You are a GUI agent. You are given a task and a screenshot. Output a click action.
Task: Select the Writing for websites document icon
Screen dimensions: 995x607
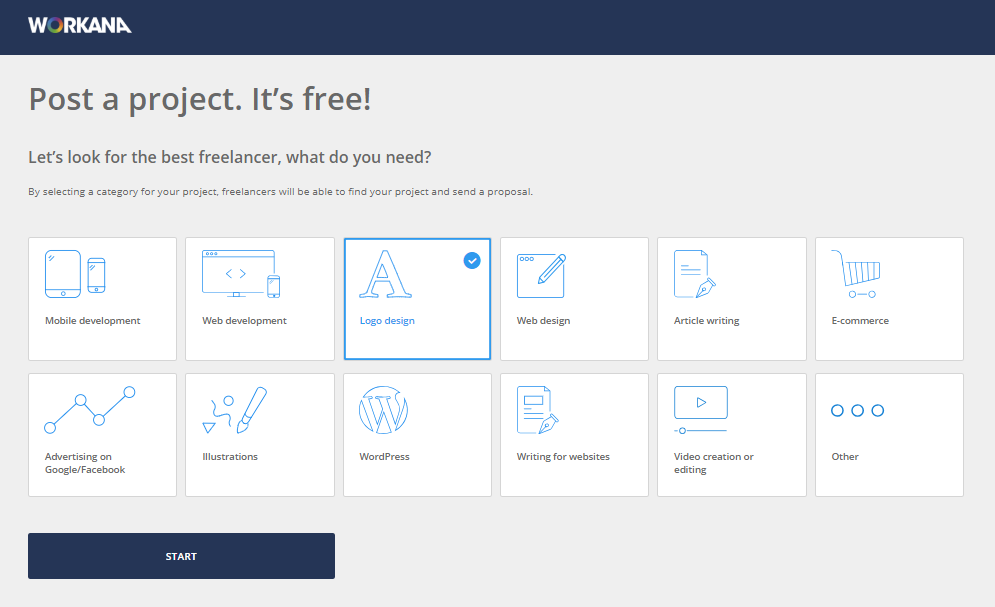point(537,410)
